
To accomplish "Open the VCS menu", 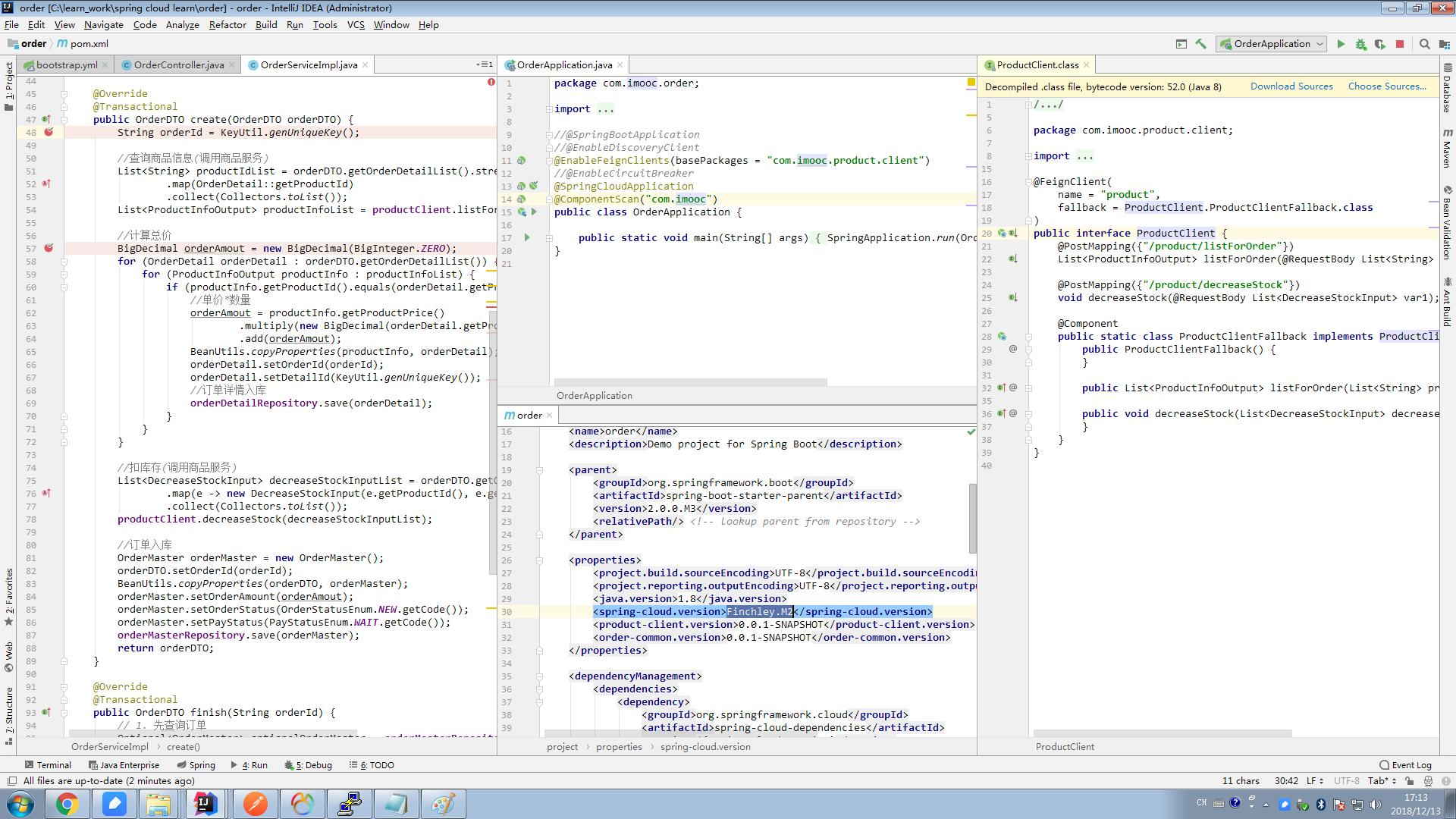I will click(x=356, y=25).
